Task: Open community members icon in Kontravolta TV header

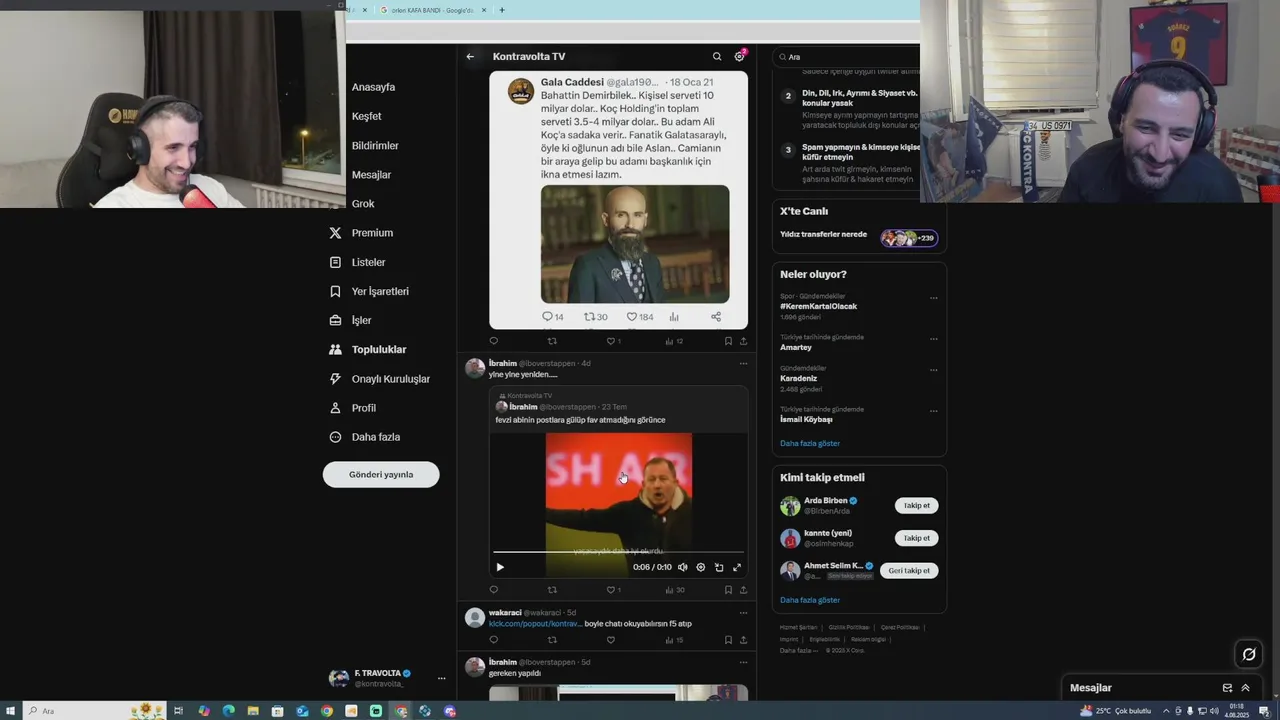Action: coord(740,56)
